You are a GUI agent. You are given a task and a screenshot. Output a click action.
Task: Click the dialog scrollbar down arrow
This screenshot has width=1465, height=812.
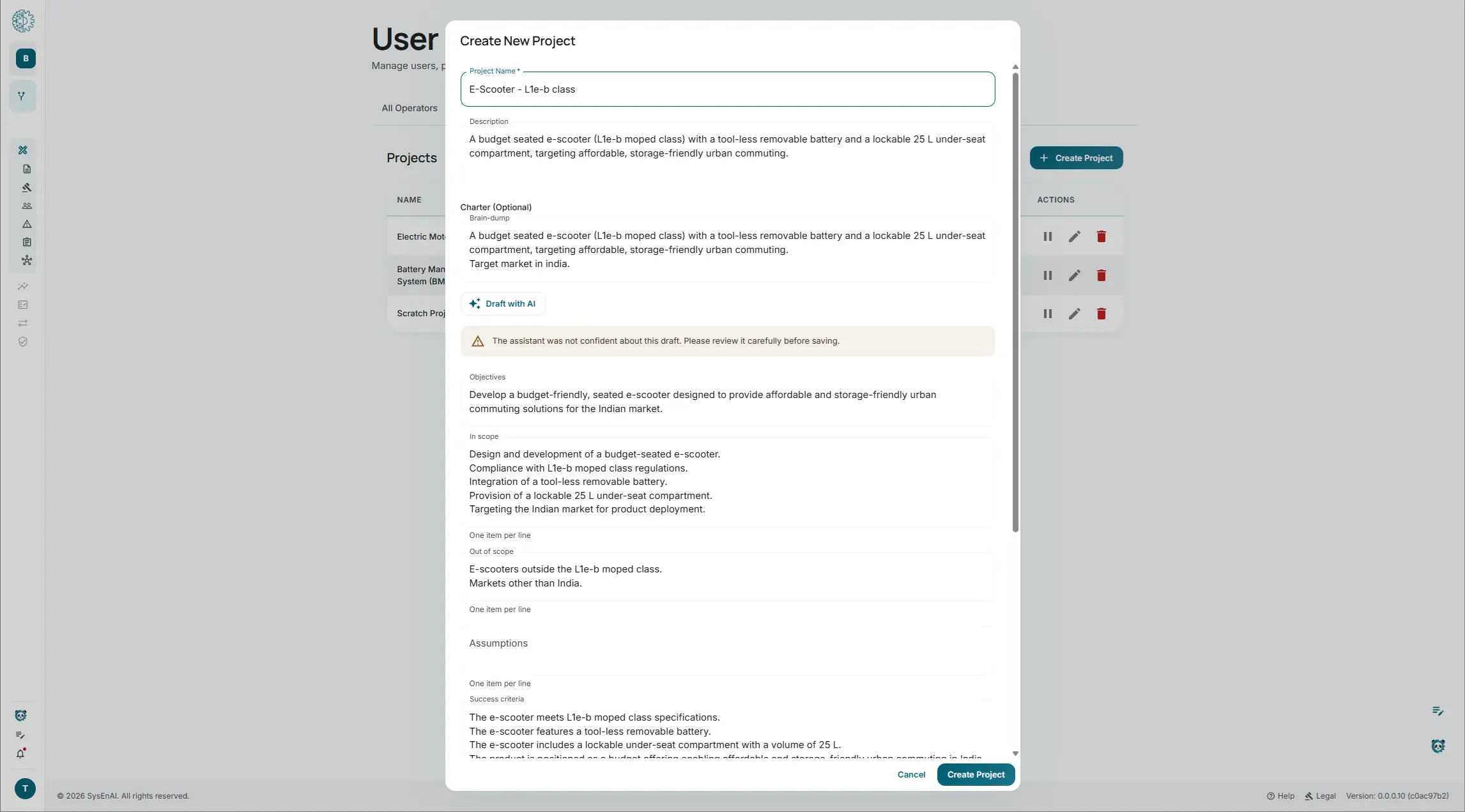1015,754
